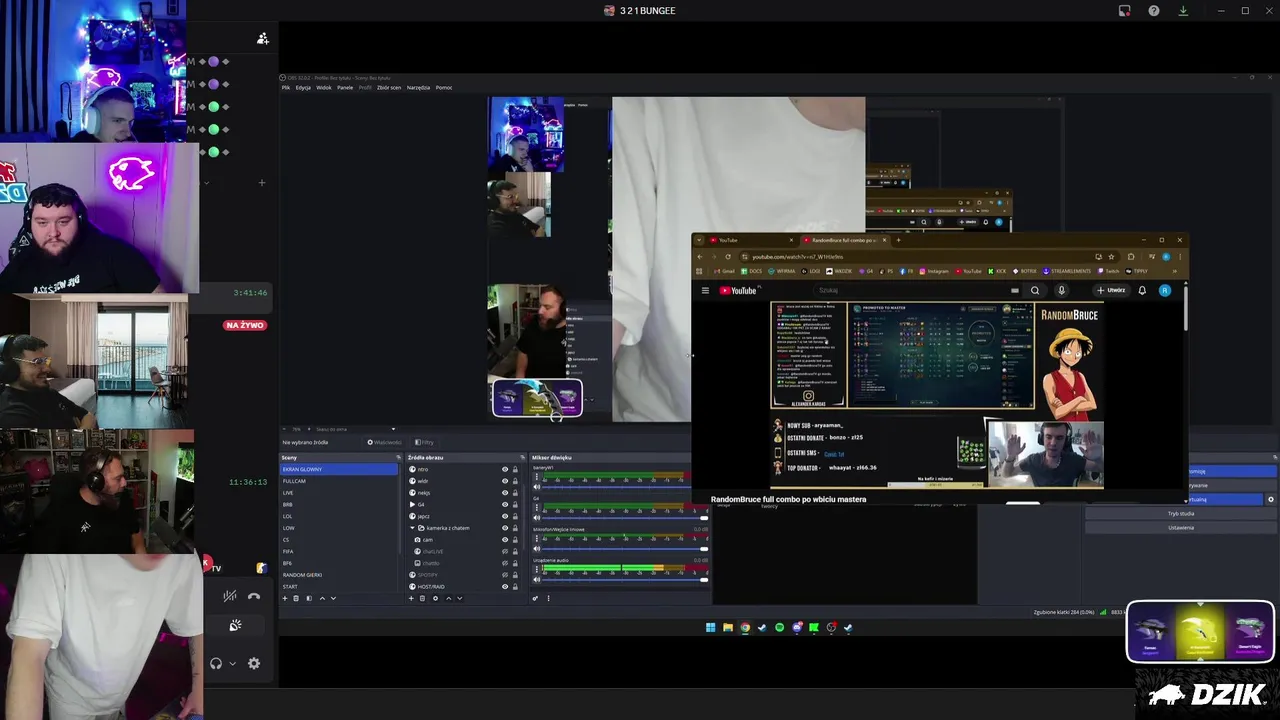The width and height of the screenshot is (1280, 720).
Task: Open the Widok menu in OBS
Action: click(x=324, y=87)
